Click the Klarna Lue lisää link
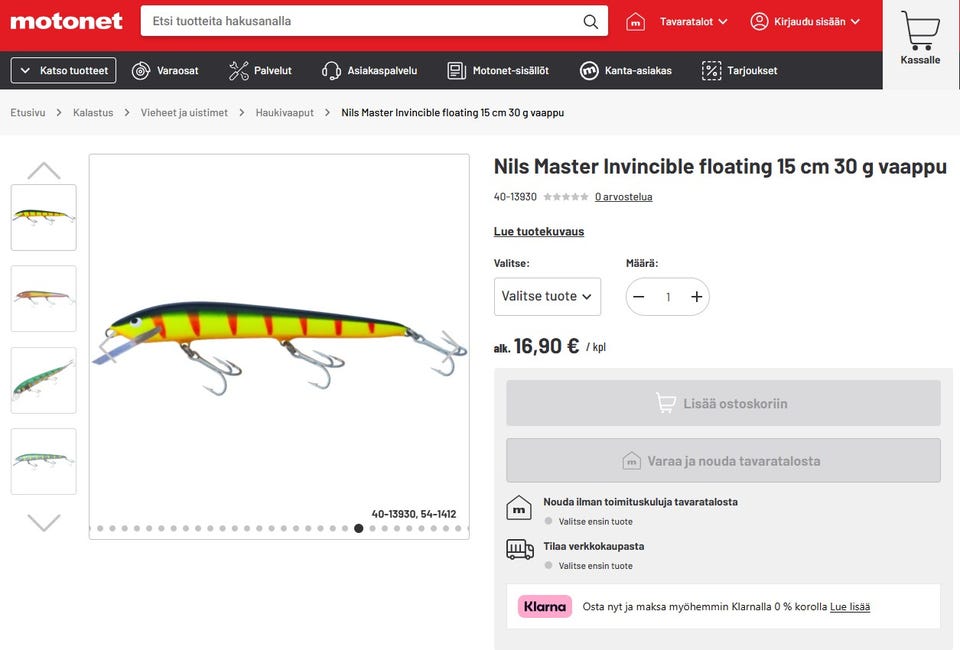Image resolution: width=960 pixels, height=650 pixels. pyautogui.click(x=850, y=607)
